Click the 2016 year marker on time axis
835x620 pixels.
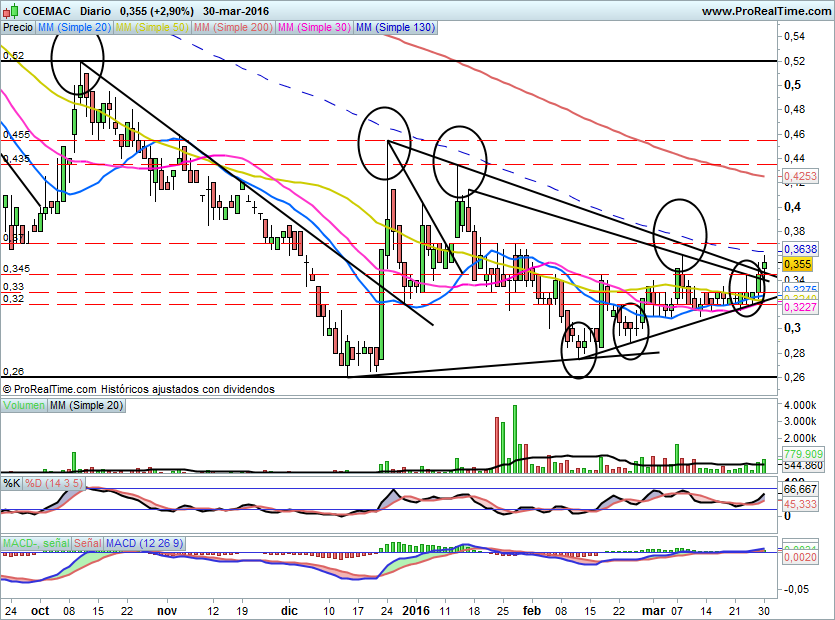point(414,610)
